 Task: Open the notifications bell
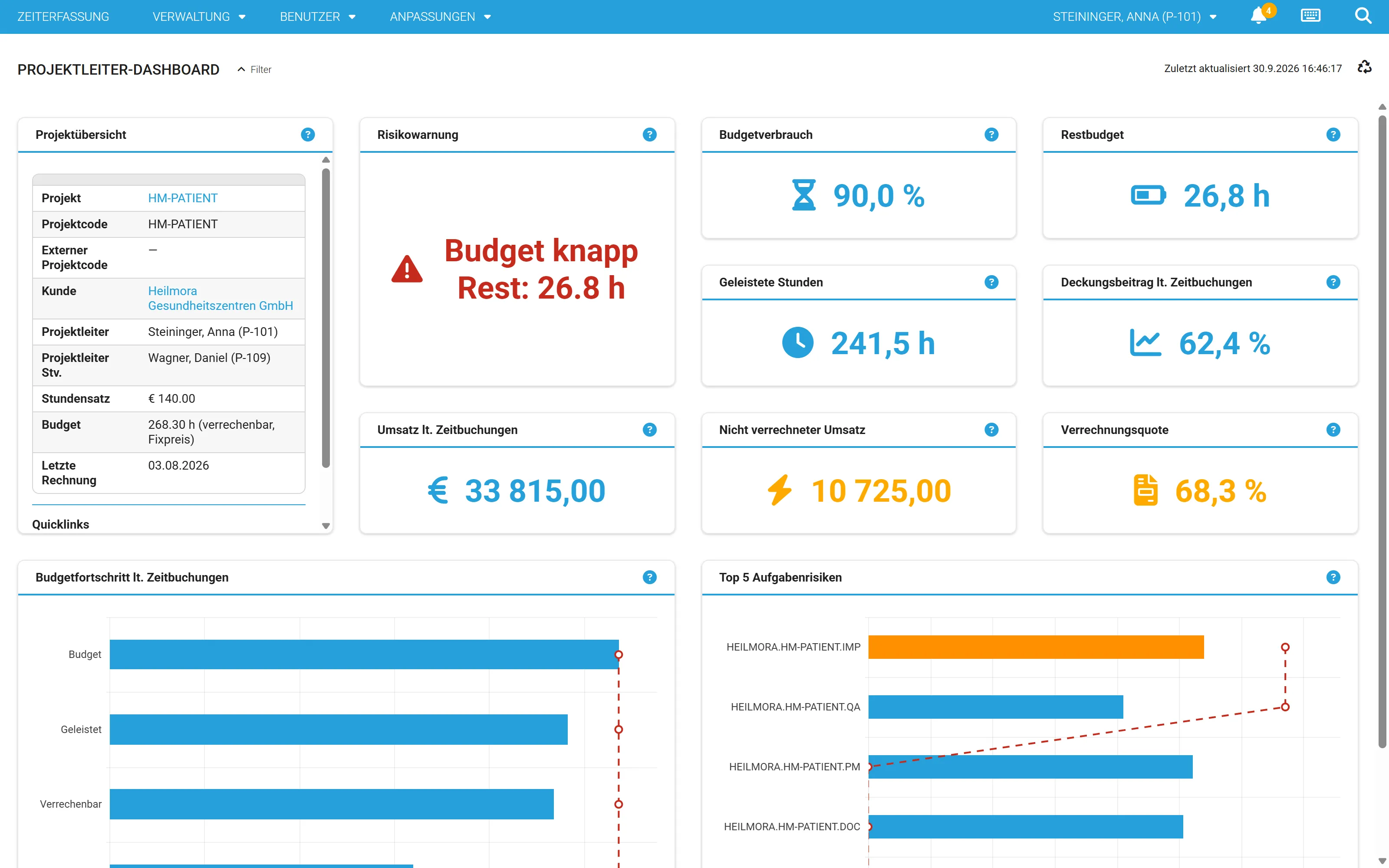pyautogui.click(x=1259, y=16)
